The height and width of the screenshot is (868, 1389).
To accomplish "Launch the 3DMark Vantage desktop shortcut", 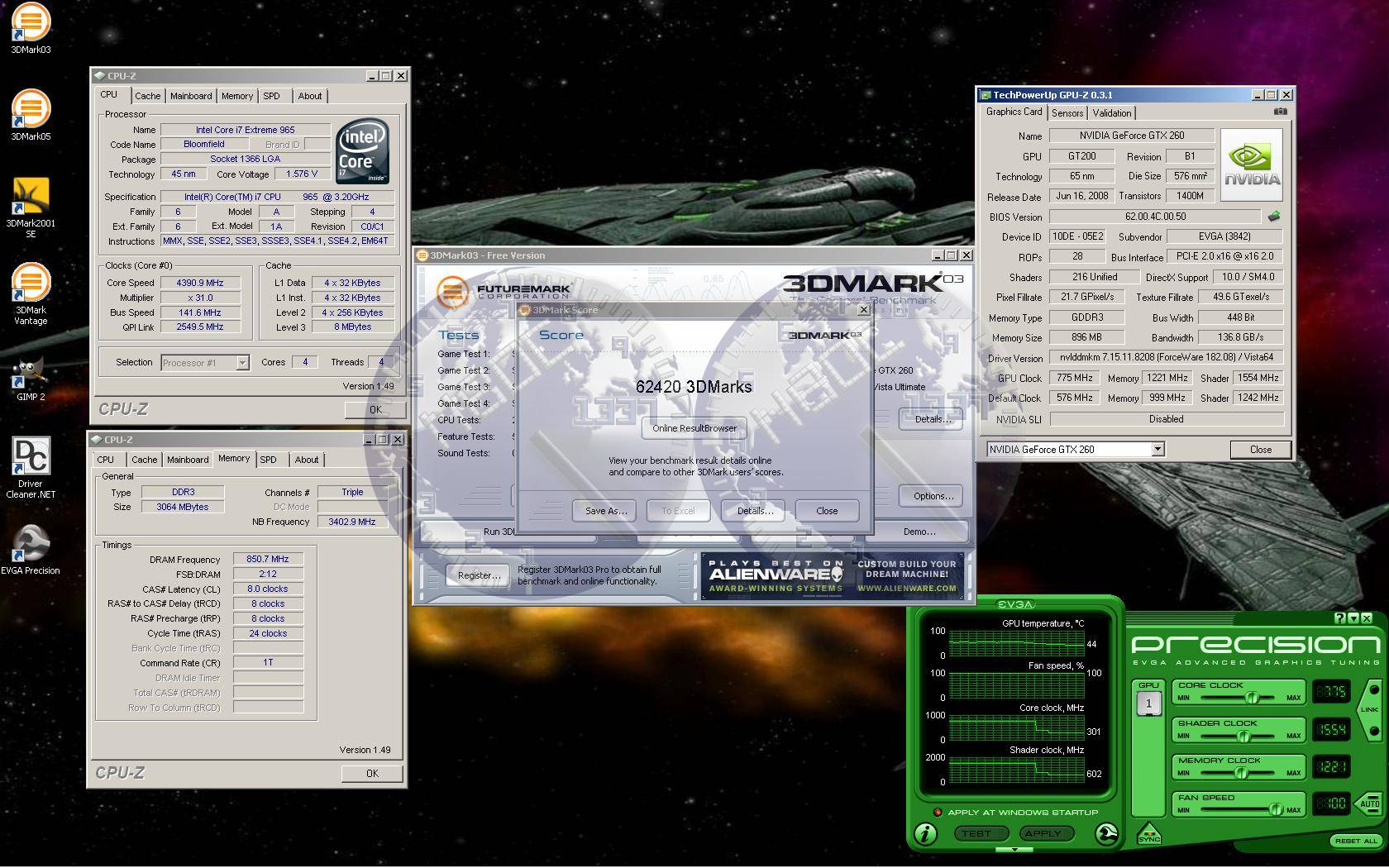I will (x=31, y=293).
